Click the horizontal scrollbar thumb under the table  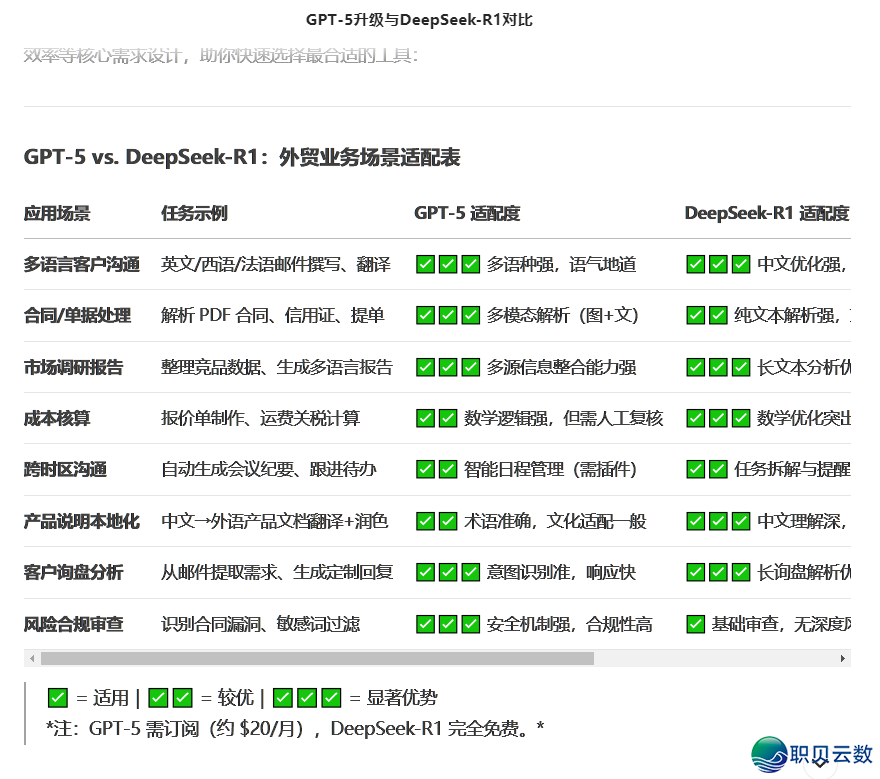[317, 659]
